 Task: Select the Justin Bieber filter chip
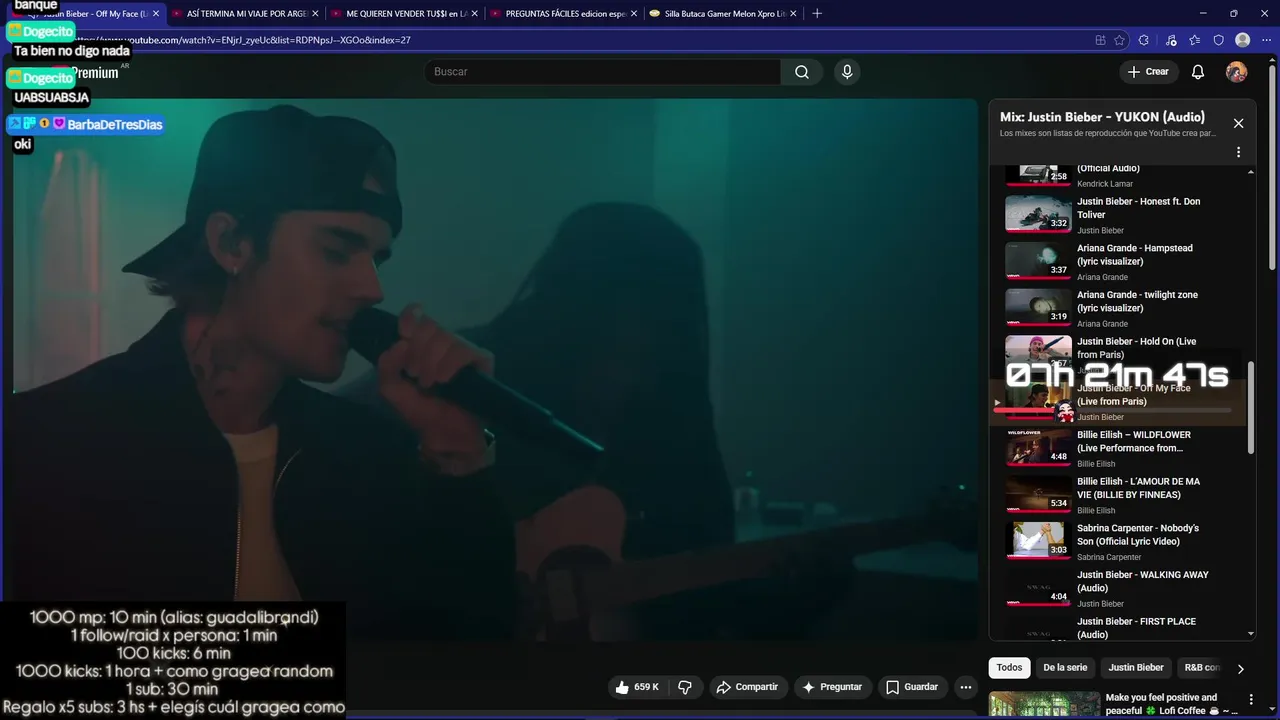tap(1136, 668)
